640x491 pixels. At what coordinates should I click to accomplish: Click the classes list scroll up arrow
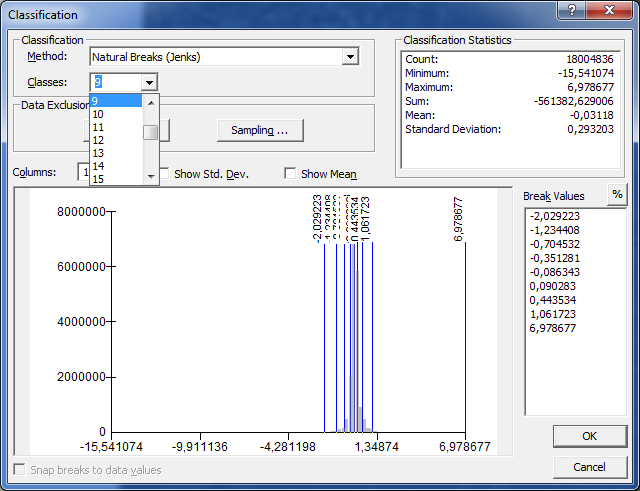[x=151, y=103]
